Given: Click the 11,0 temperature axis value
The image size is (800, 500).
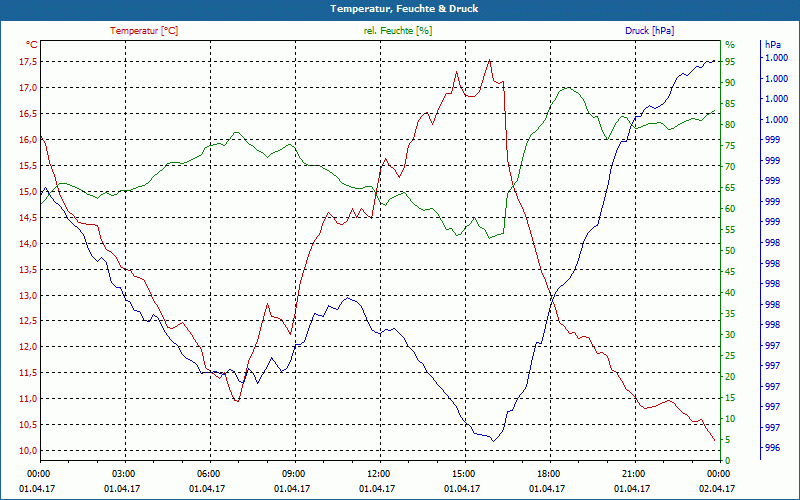Looking at the screenshot, I should [x=28, y=399].
